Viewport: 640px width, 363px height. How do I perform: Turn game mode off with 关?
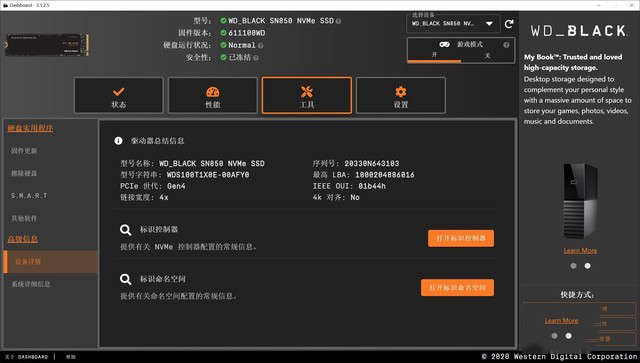pyautogui.click(x=487, y=56)
